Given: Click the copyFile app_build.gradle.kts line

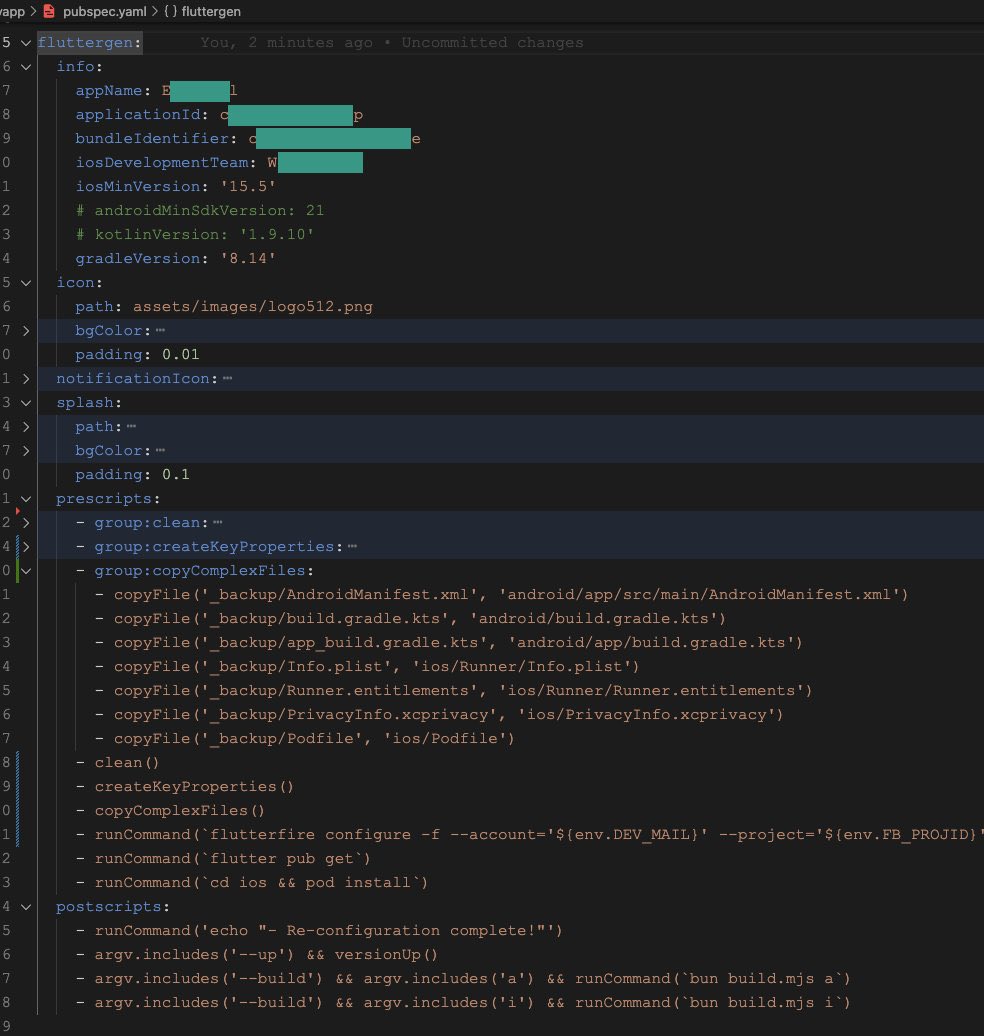Looking at the screenshot, I should [x=449, y=643].
